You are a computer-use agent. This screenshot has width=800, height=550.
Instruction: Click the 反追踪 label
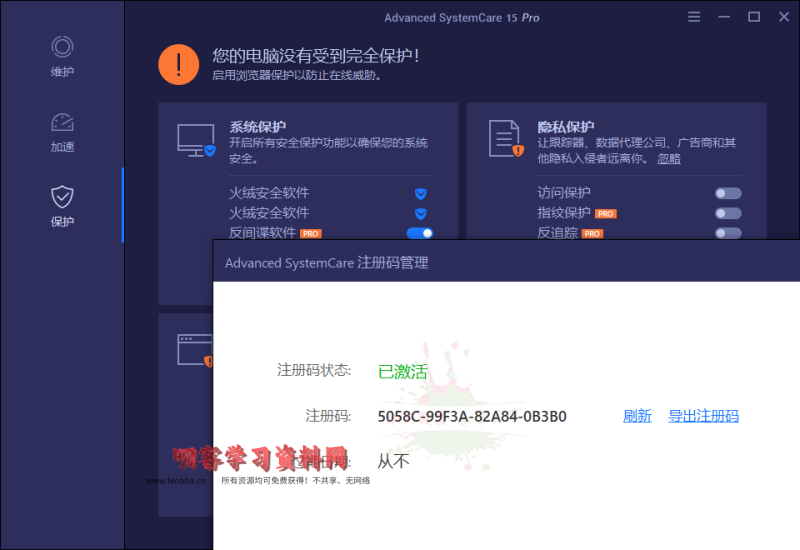tap(557, 233)
